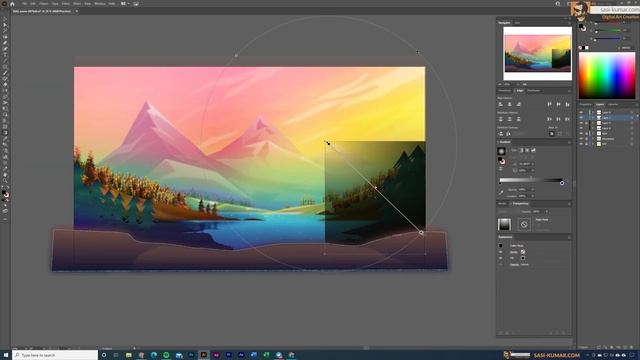
Task: Click the black right gradient stop
Action: click(x=562, y=183)
